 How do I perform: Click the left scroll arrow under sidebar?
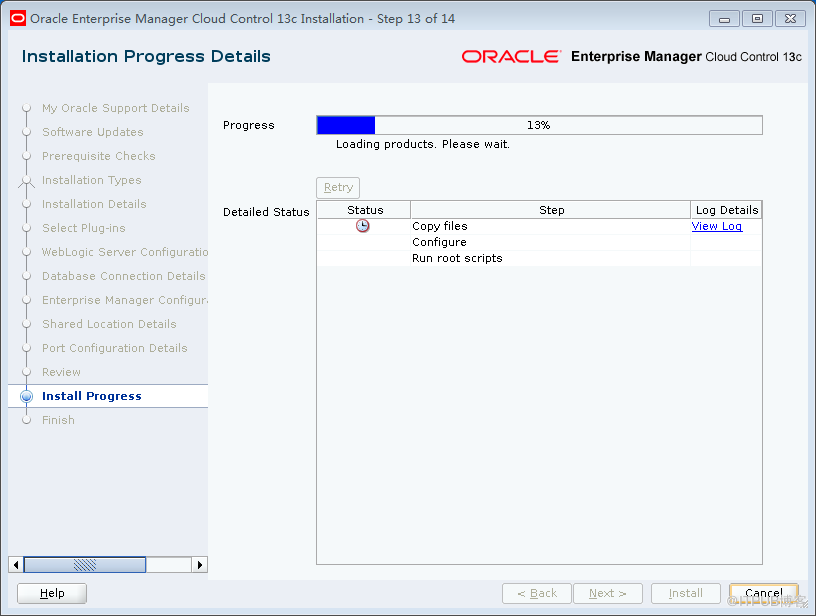click(16, 565)
